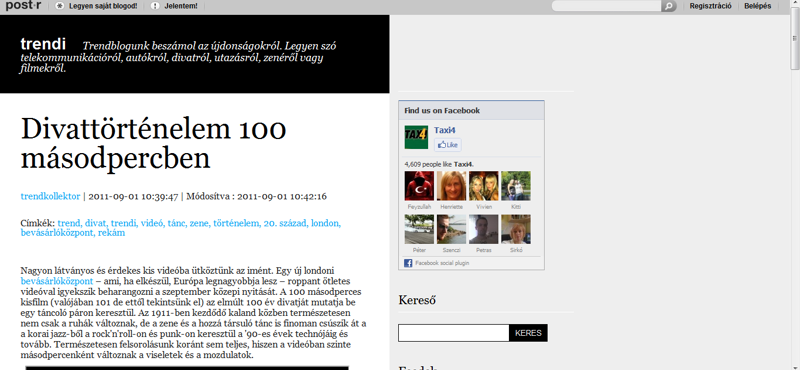Open Szenczi's profile picture
800x370 pixels.
(452, 229)
